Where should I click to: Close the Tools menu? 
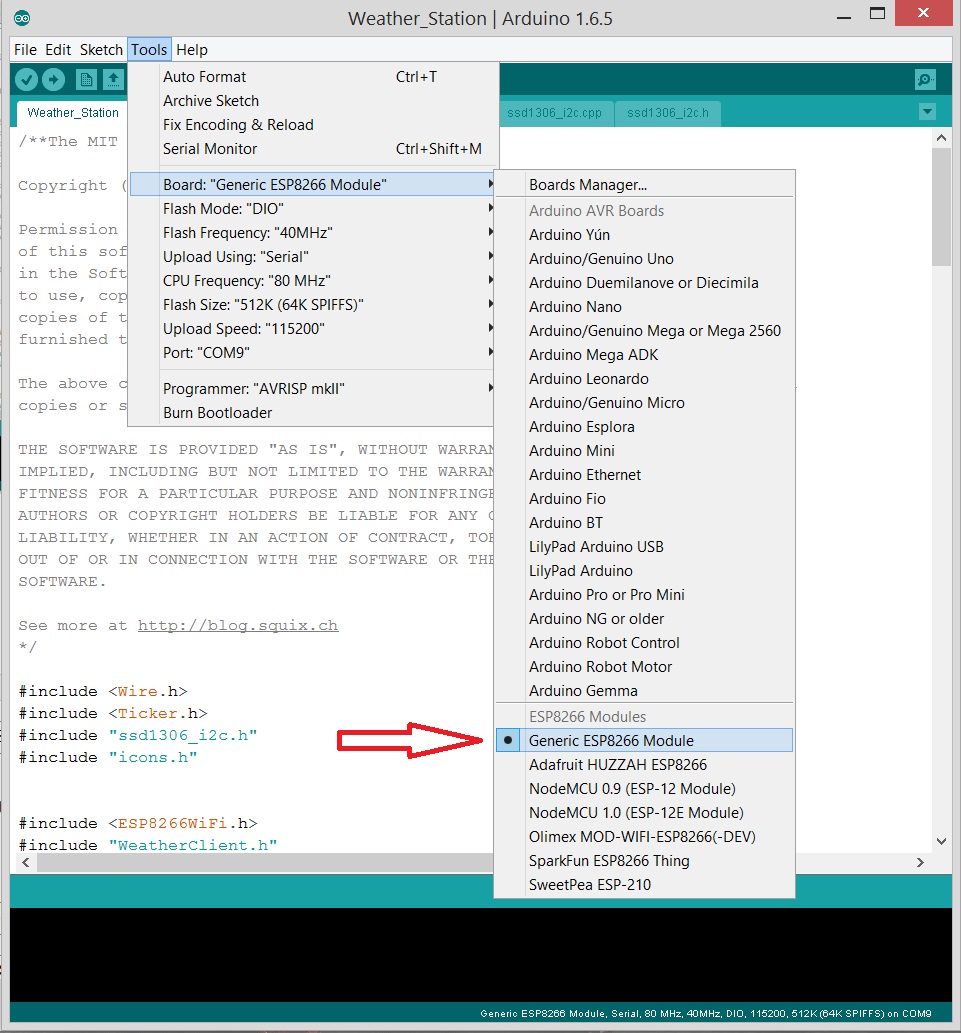pos(149,49)
